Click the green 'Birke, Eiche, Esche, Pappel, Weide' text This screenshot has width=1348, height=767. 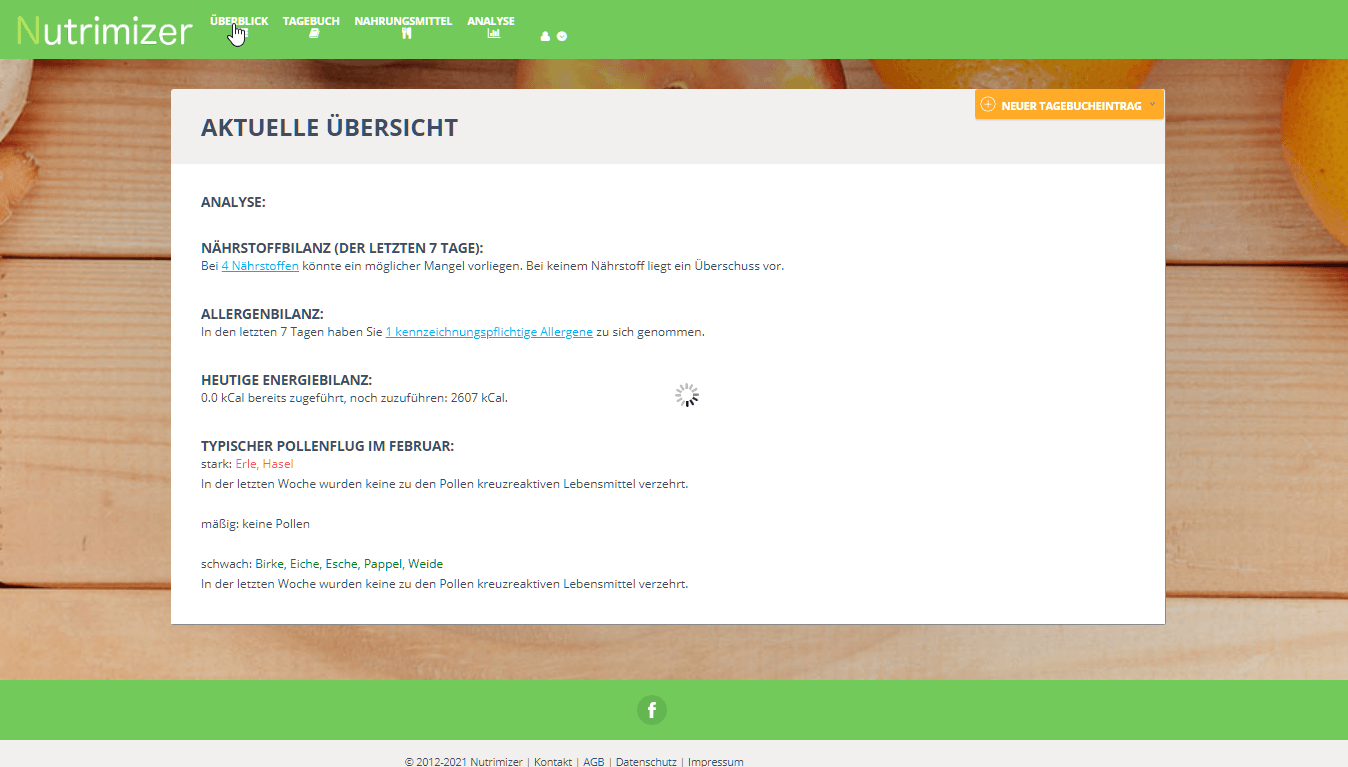pos(349,564)
